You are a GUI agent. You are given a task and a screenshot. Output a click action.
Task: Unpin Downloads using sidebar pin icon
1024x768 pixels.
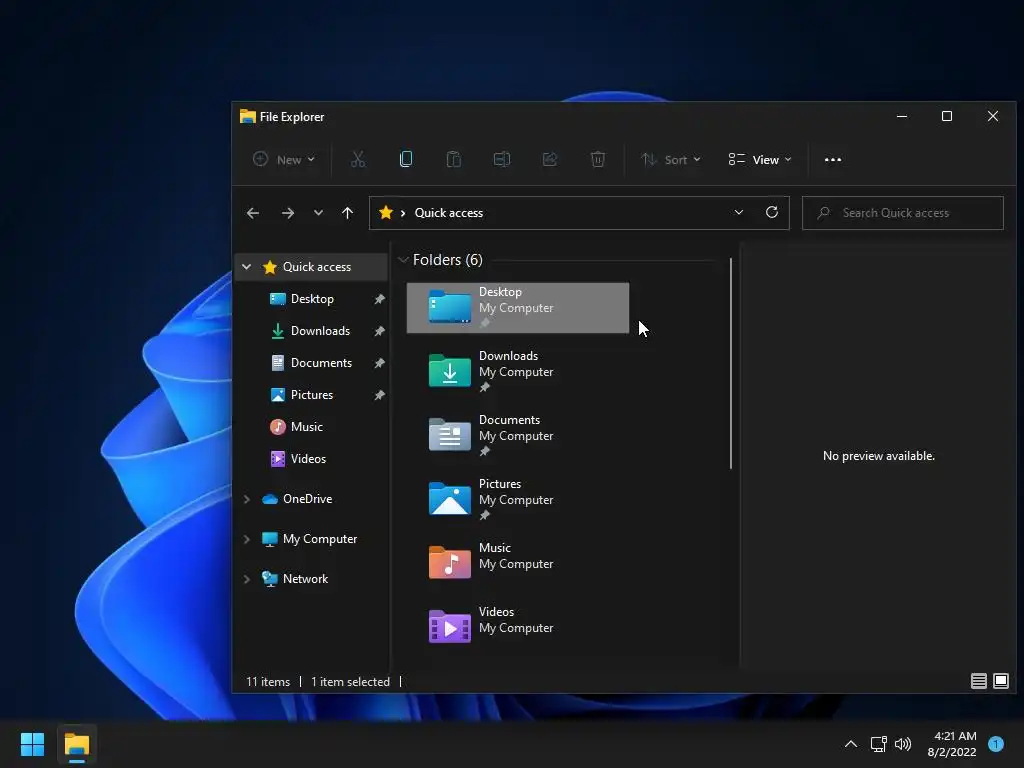(379, 331)
